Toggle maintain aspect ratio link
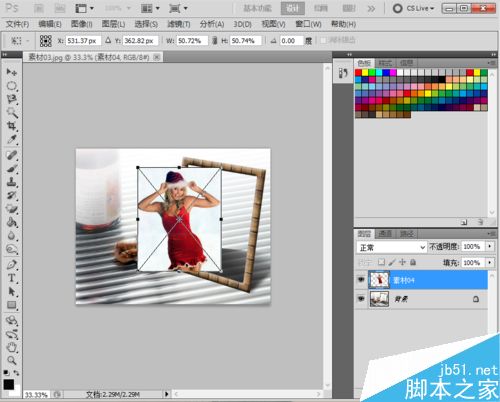The width and height of the screenshot is (500, 402). coord(214,41)
